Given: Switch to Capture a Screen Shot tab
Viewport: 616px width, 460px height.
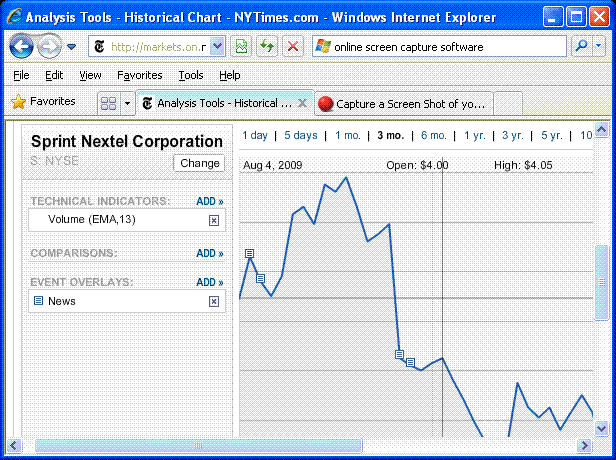Looking at the screenshot, I should [x=404, y=104].
